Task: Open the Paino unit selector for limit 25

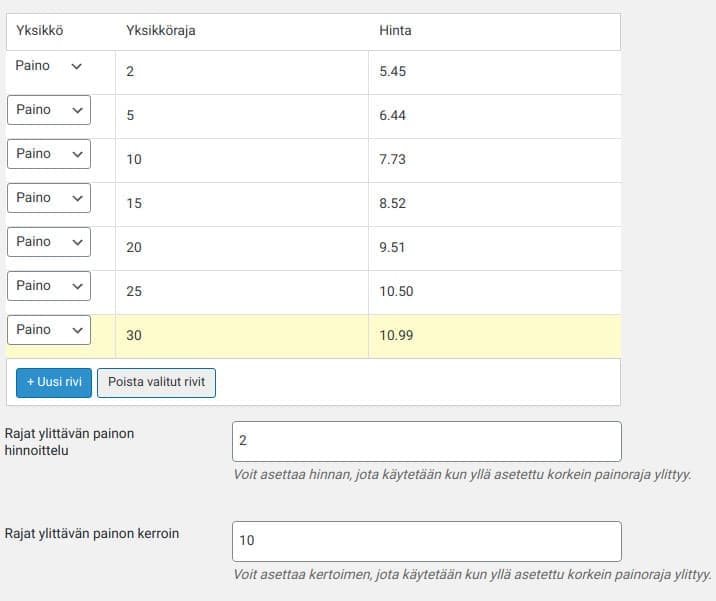Action: tap(49, 286)
